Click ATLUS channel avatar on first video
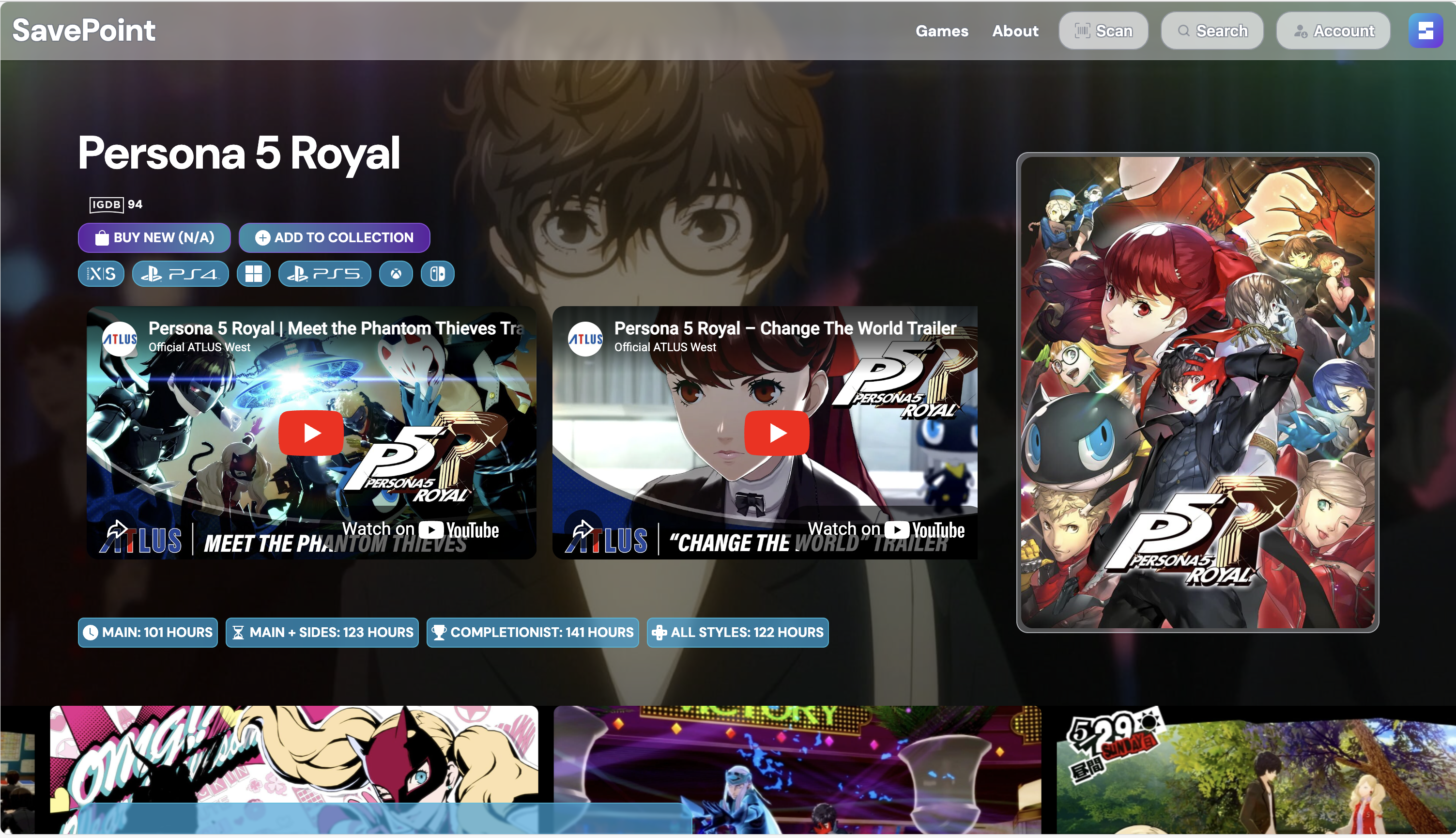 pyautogui.click(x=120, y=339)
